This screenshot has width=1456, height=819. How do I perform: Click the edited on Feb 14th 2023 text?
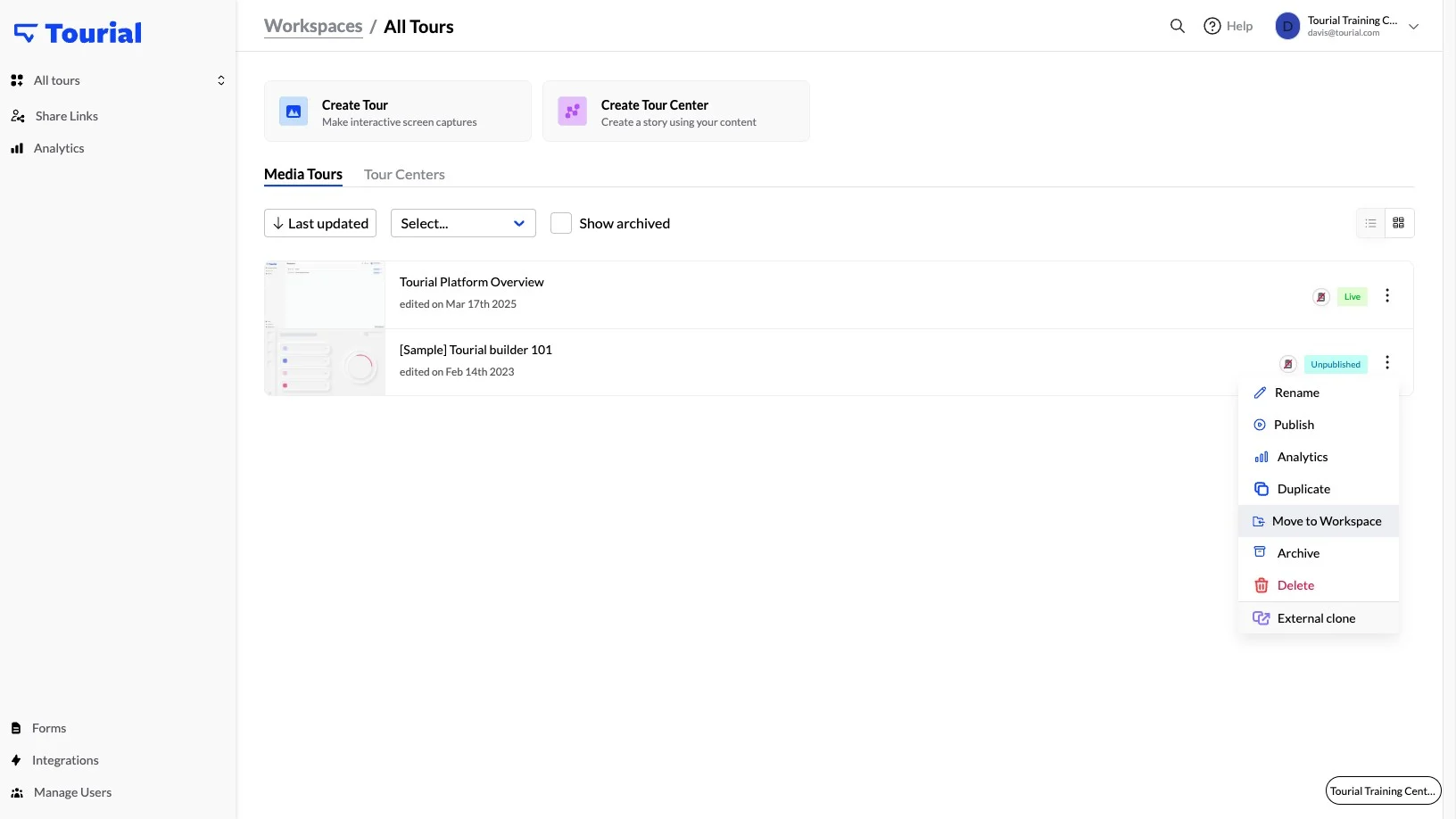457,372
